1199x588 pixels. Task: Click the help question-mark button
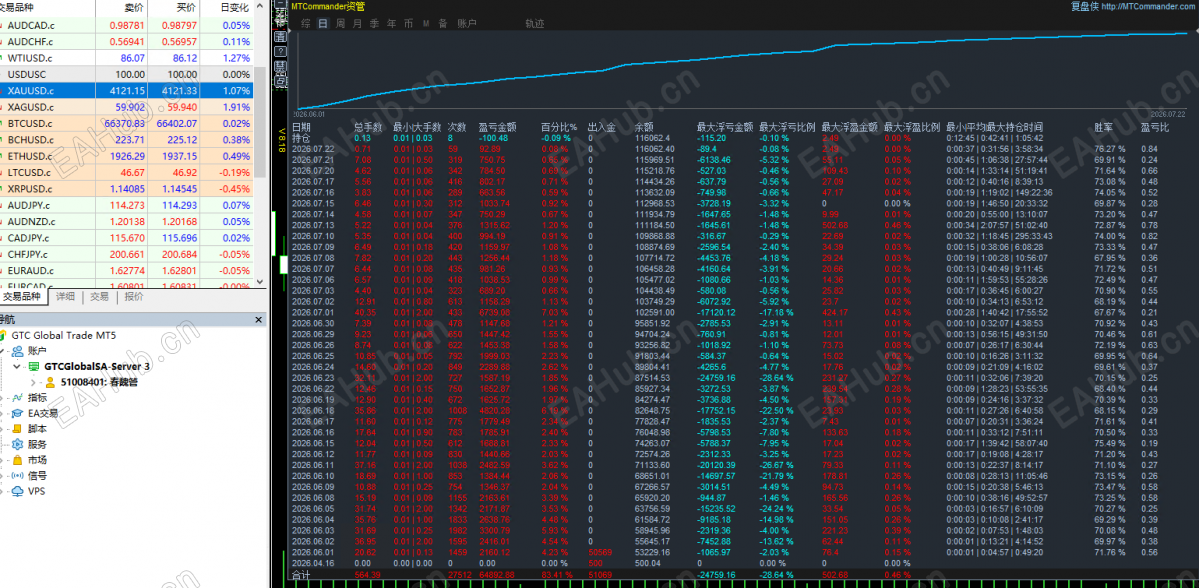[281, 51]
